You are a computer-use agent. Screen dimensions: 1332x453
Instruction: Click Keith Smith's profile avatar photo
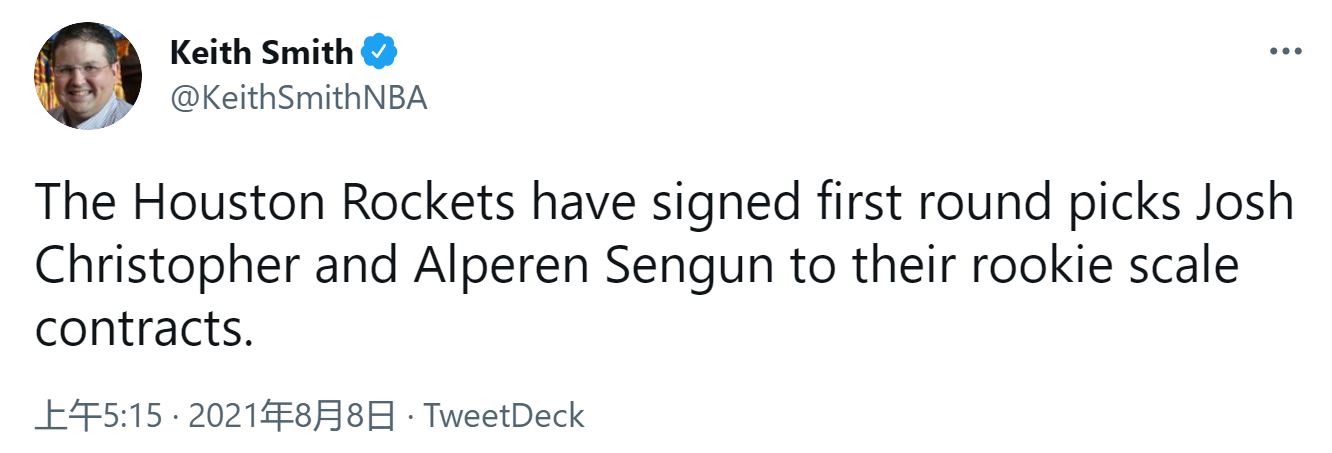[88, 76]
